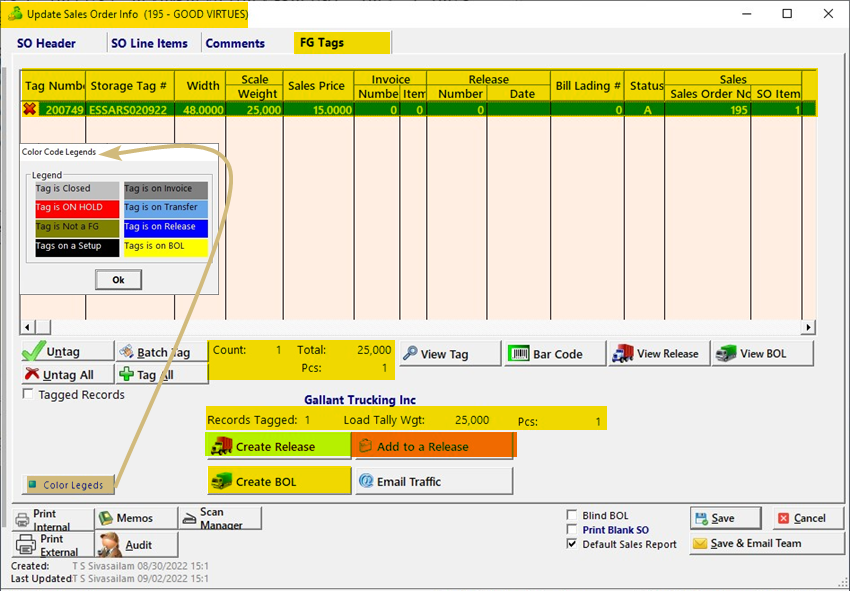This screenshot has width=850, height=591.
Task: Click the red X marker on tag row 200749
Action: pos(30,109)
